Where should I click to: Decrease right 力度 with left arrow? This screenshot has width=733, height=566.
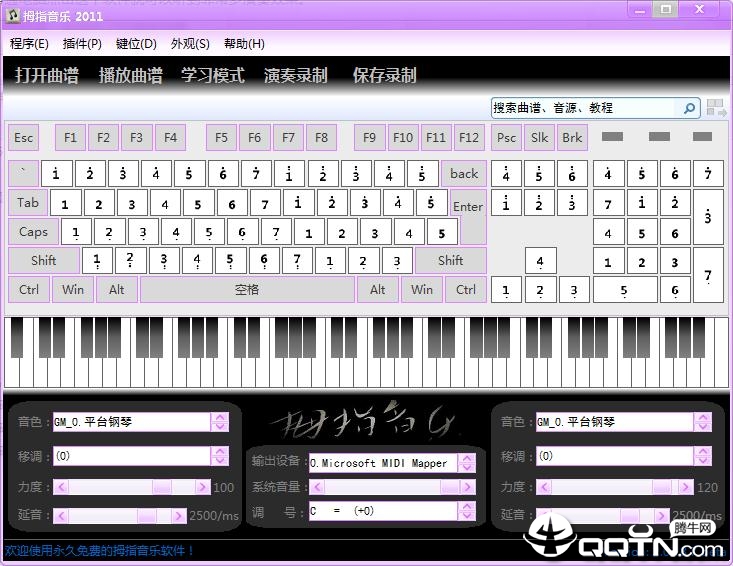[544, 487]
